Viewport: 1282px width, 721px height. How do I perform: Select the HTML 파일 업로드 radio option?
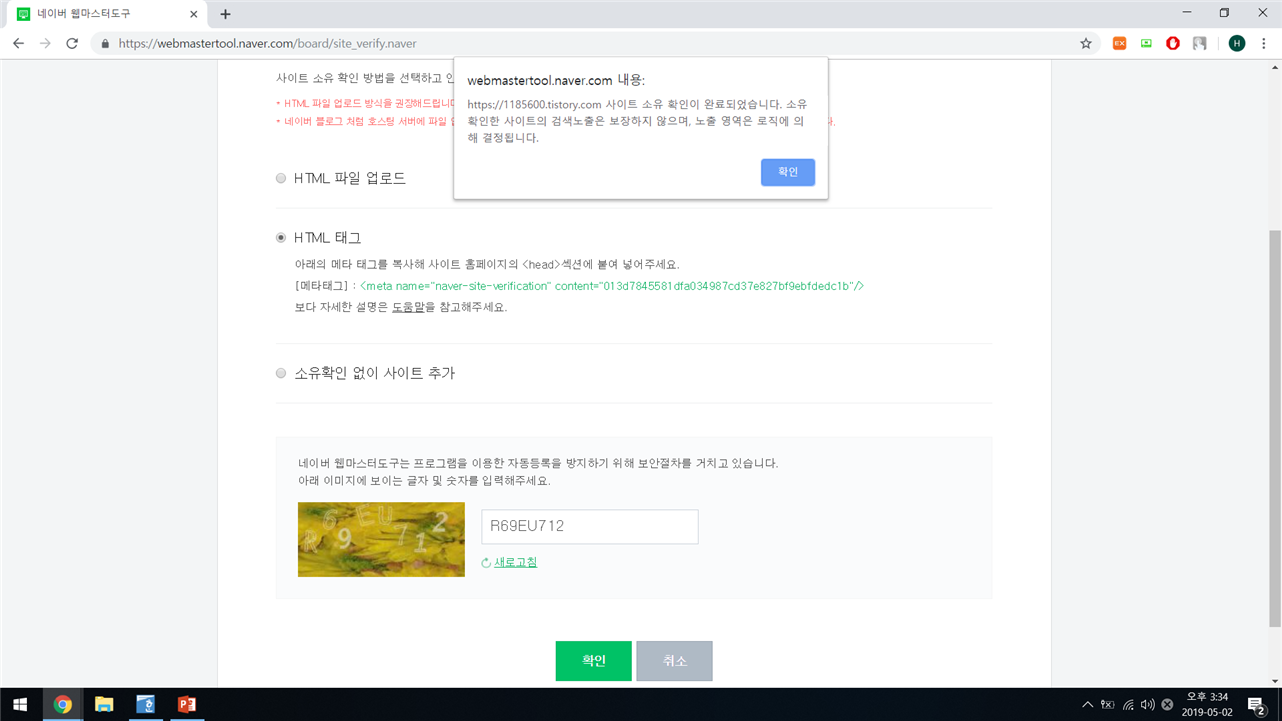point(281,179)
